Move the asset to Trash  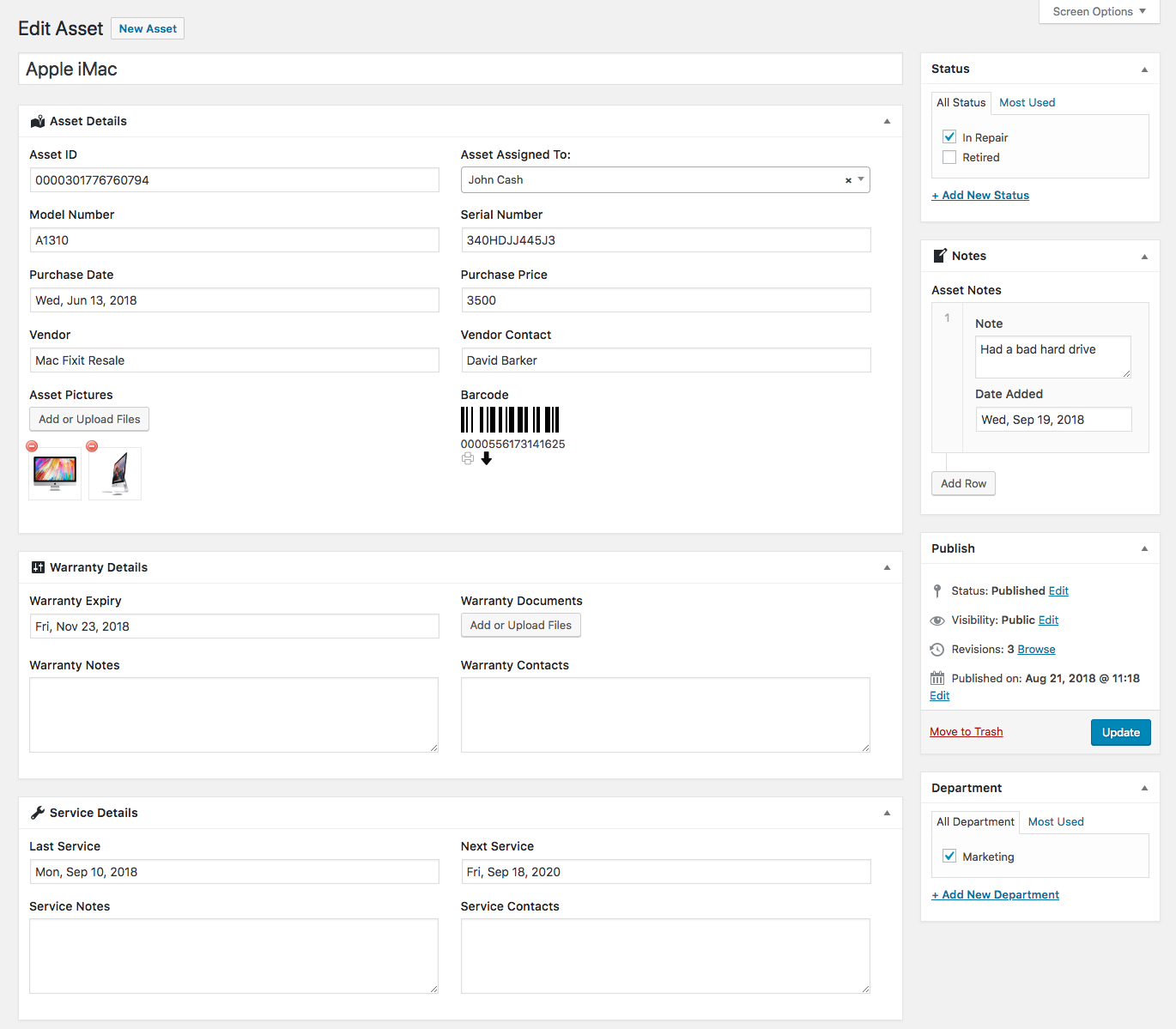967,732
